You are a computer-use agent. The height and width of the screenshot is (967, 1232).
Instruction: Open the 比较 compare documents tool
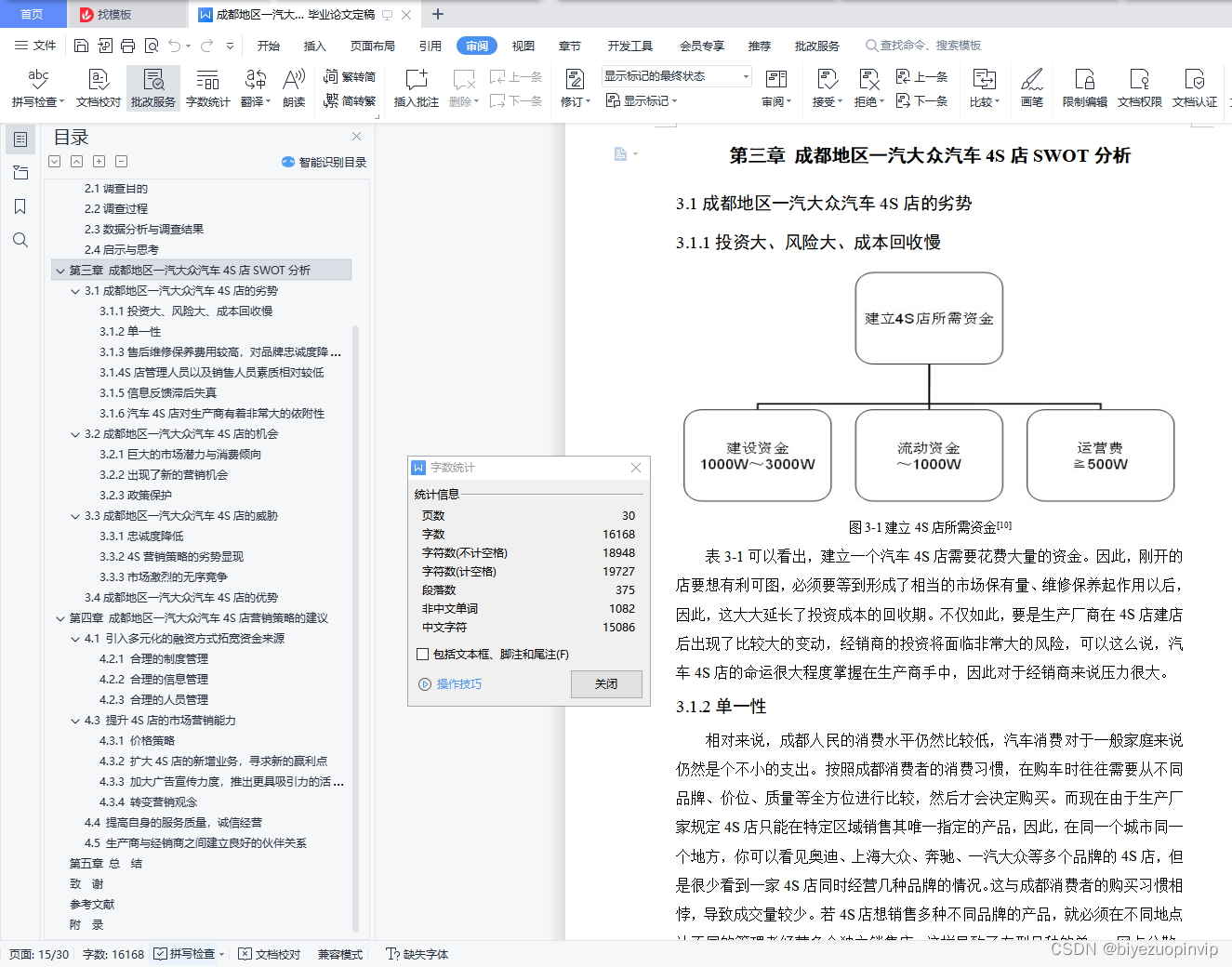point(984,88)
